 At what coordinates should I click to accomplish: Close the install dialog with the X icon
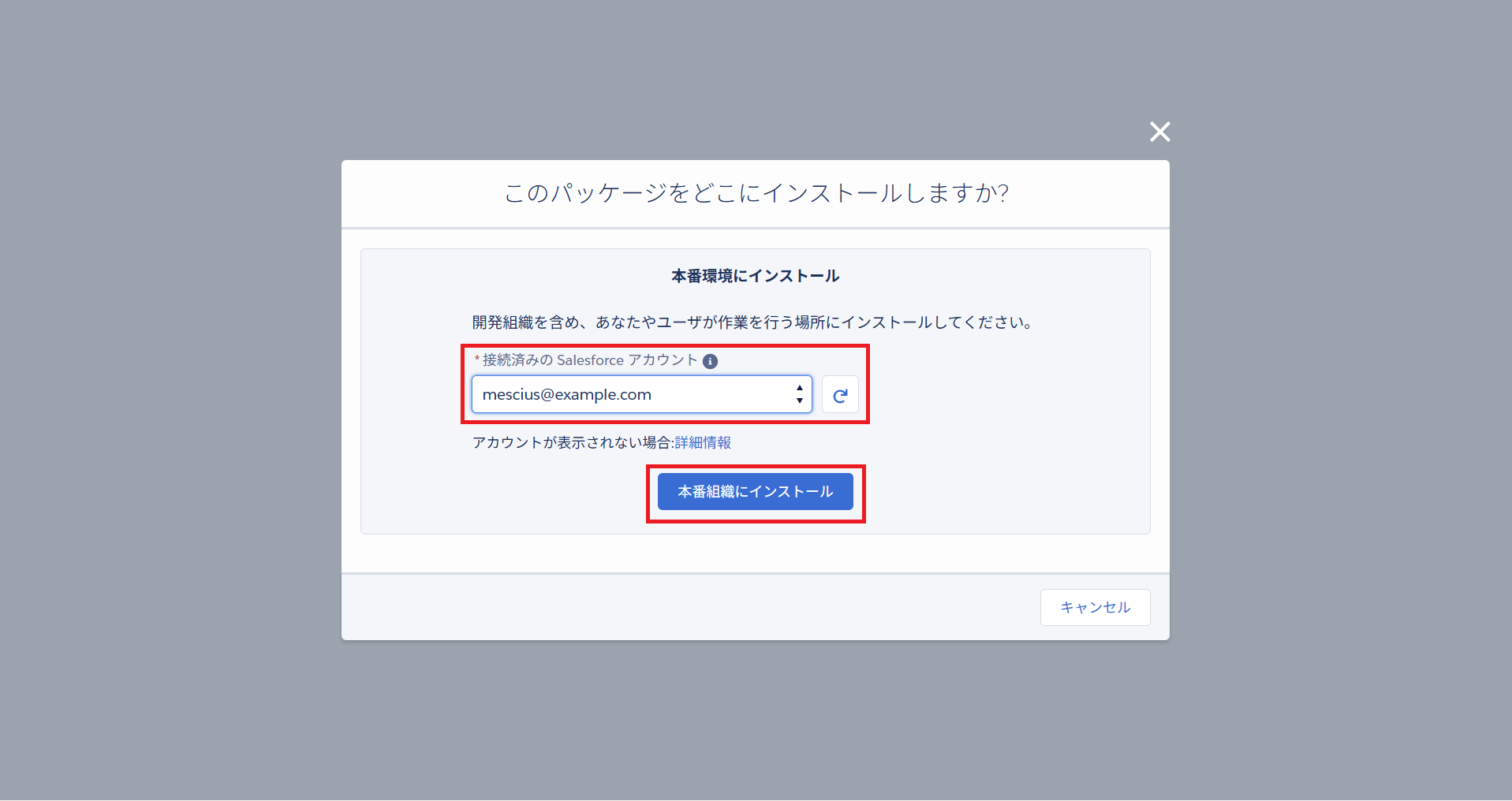pos(1159,132)
